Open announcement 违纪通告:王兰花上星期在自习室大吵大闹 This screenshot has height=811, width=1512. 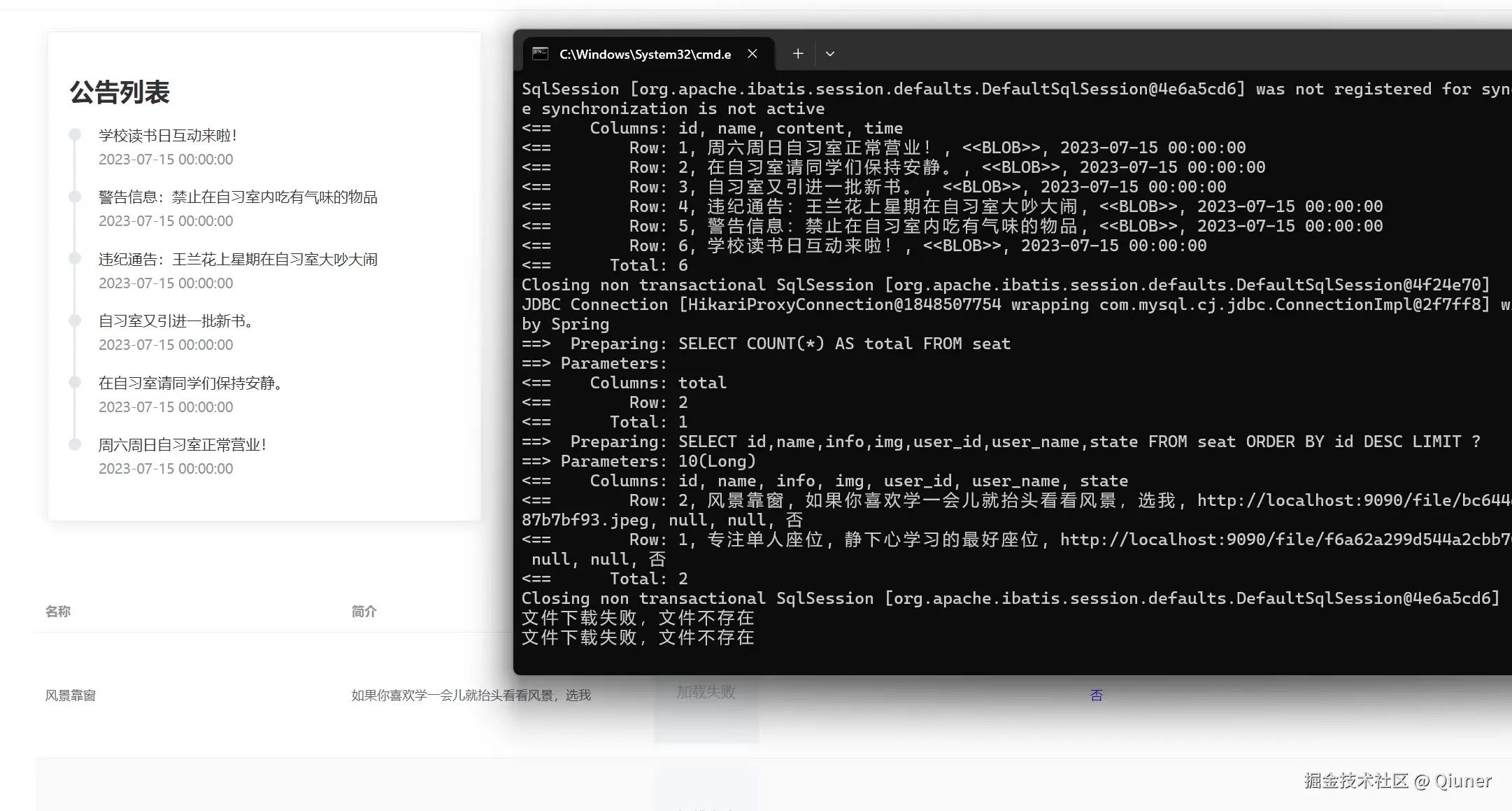(x=238, y=260)
